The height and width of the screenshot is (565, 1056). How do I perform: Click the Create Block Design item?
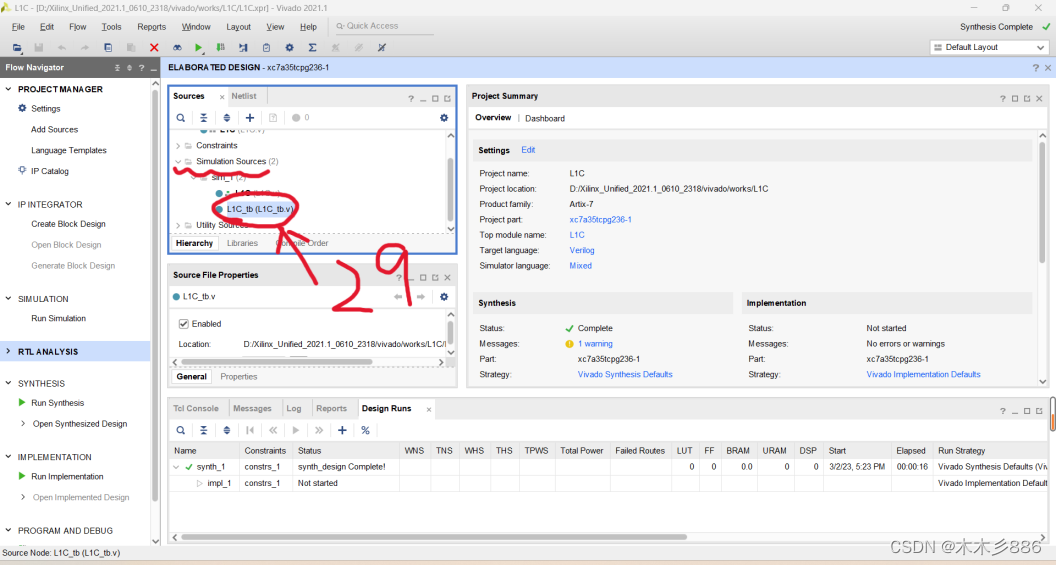click(x=68, y=224)
